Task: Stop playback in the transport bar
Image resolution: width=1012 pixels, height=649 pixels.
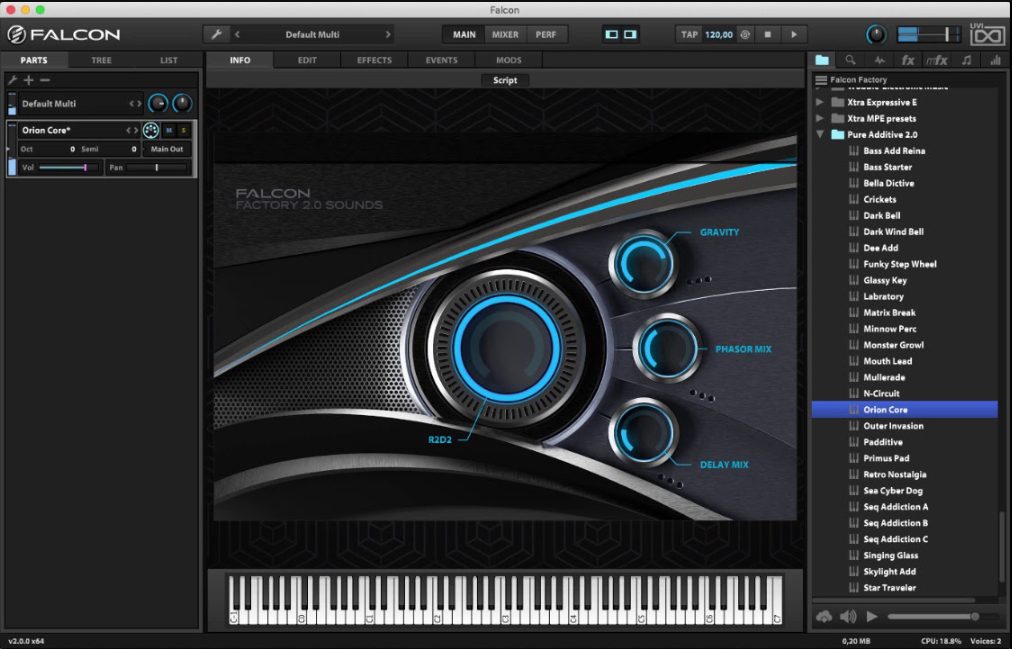Action: (767, 34)
